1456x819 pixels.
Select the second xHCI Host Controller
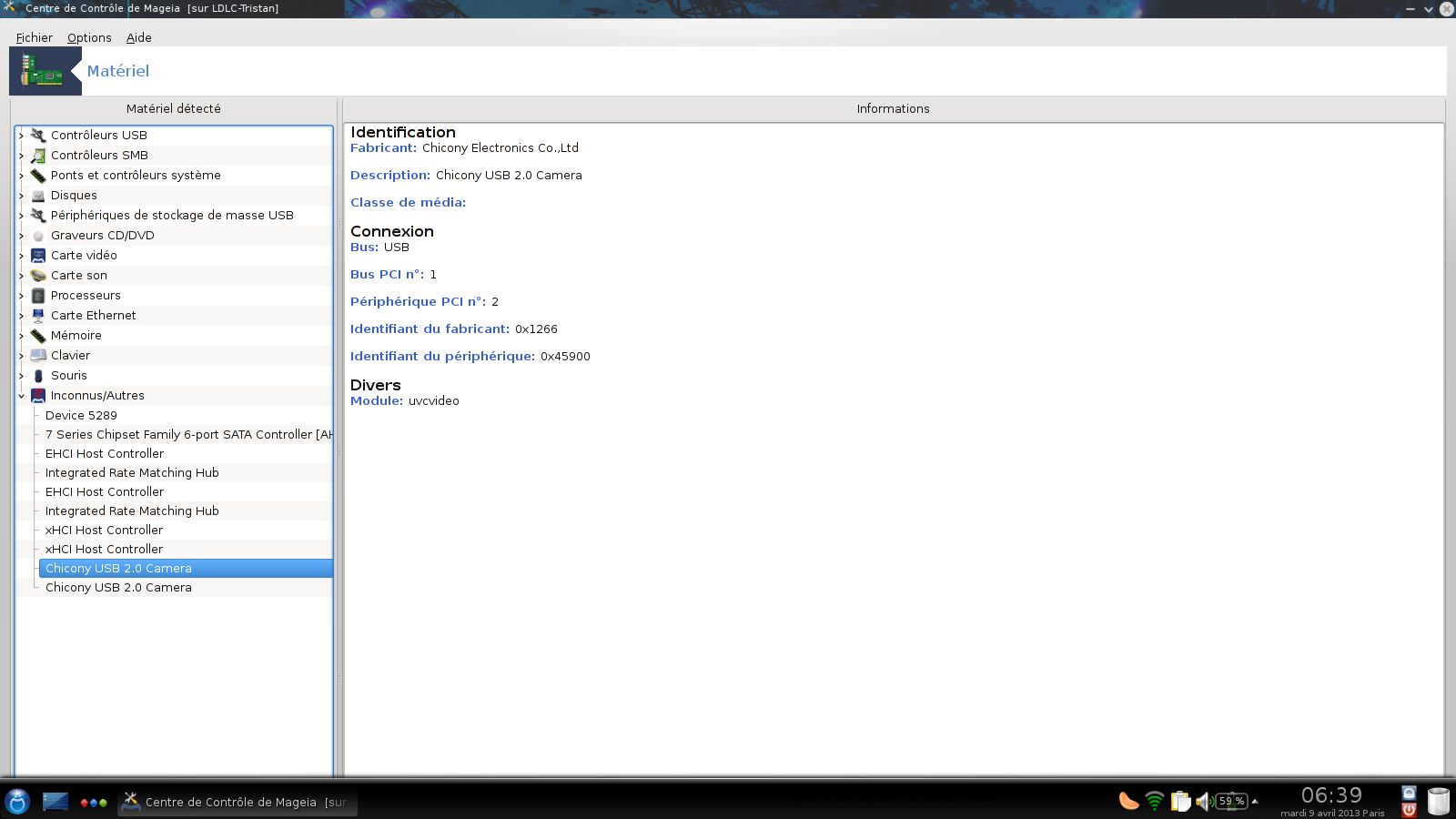[186, 550]
